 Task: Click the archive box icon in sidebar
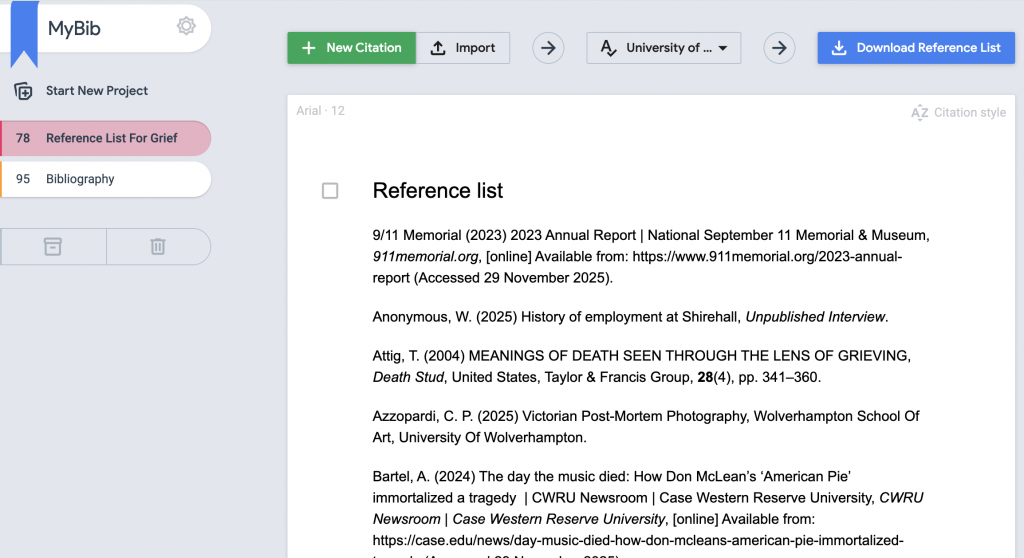53,246
